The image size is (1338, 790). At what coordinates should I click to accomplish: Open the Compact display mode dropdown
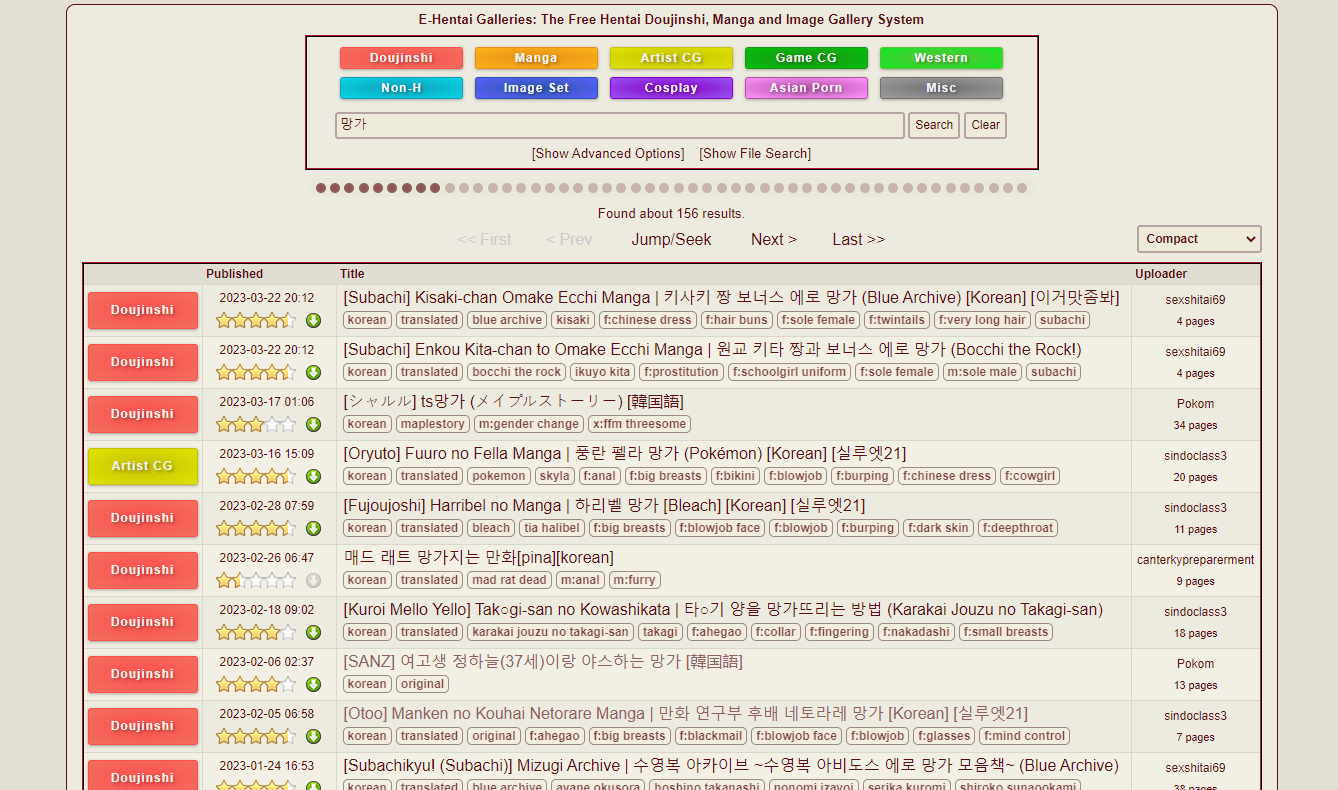1198,239
